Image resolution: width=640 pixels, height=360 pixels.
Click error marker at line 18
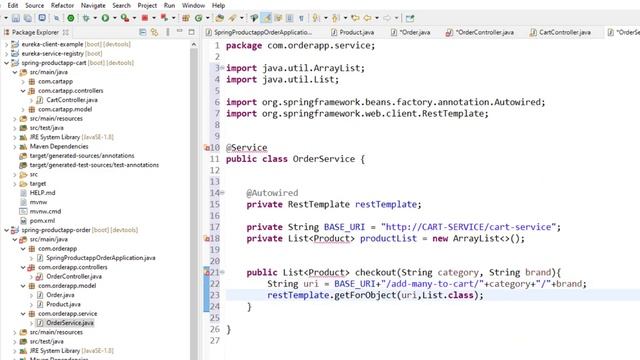[x=207, y=238]
